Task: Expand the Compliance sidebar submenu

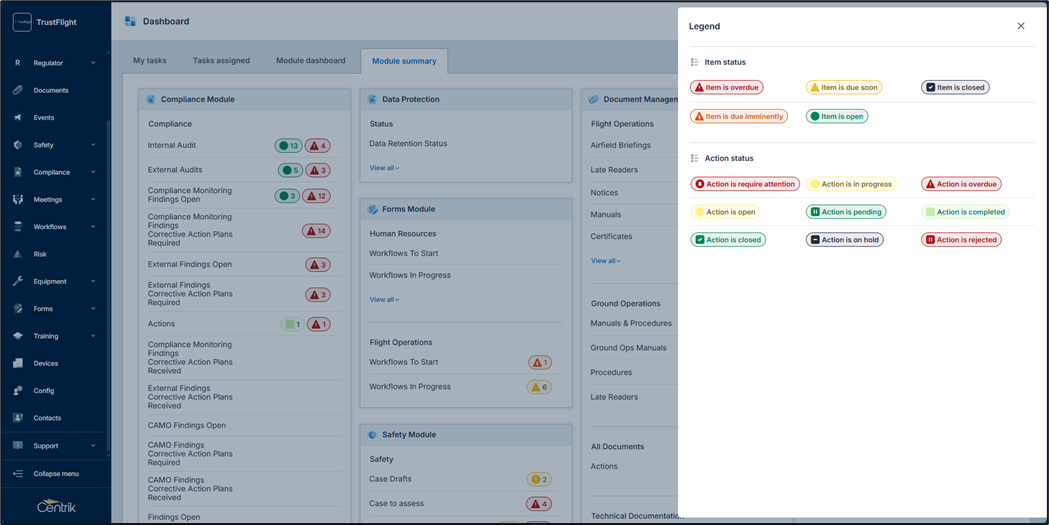Action: click(x=94, y=172)
